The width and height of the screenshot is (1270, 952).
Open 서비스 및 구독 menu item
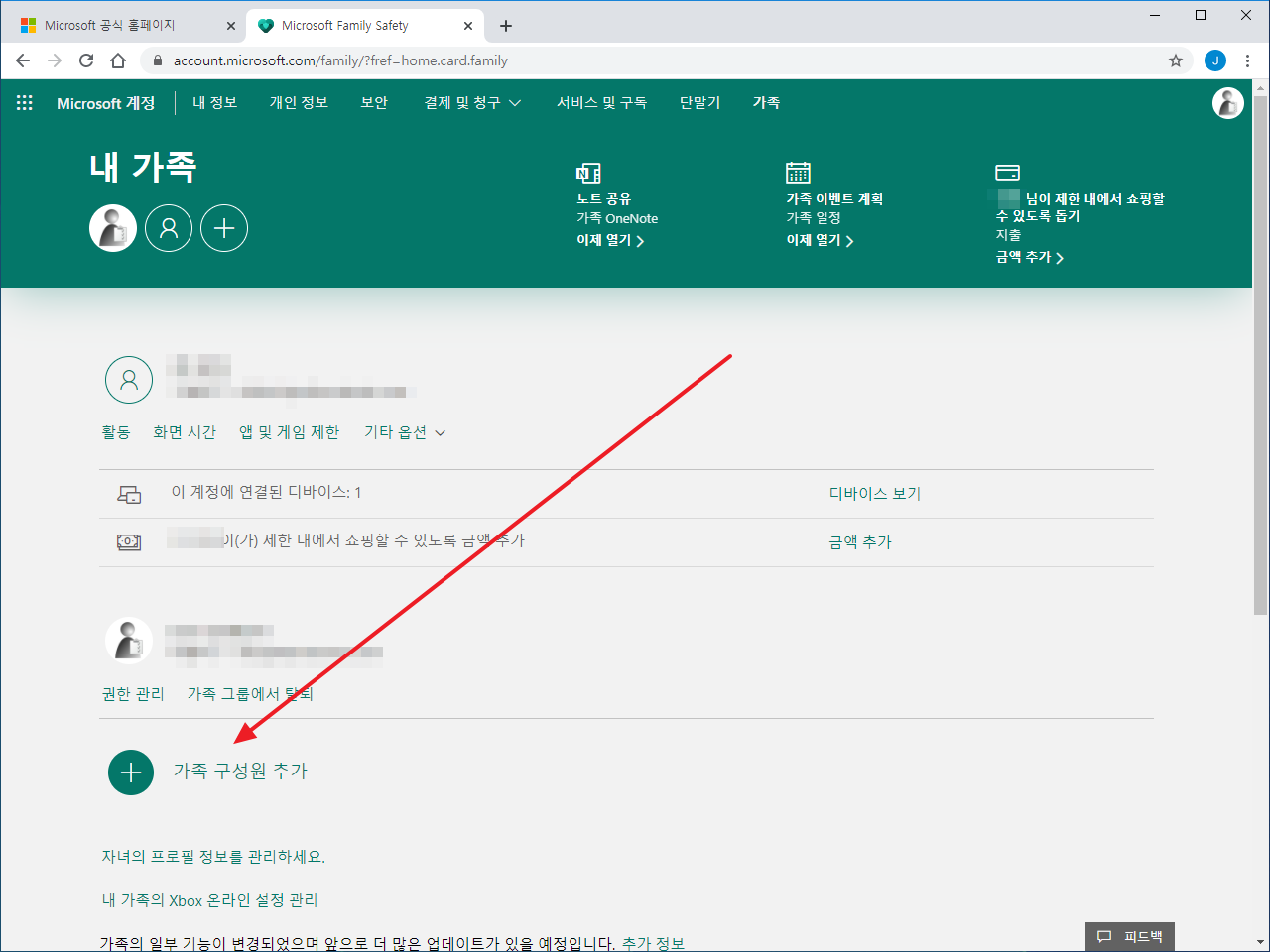(601, 103)
